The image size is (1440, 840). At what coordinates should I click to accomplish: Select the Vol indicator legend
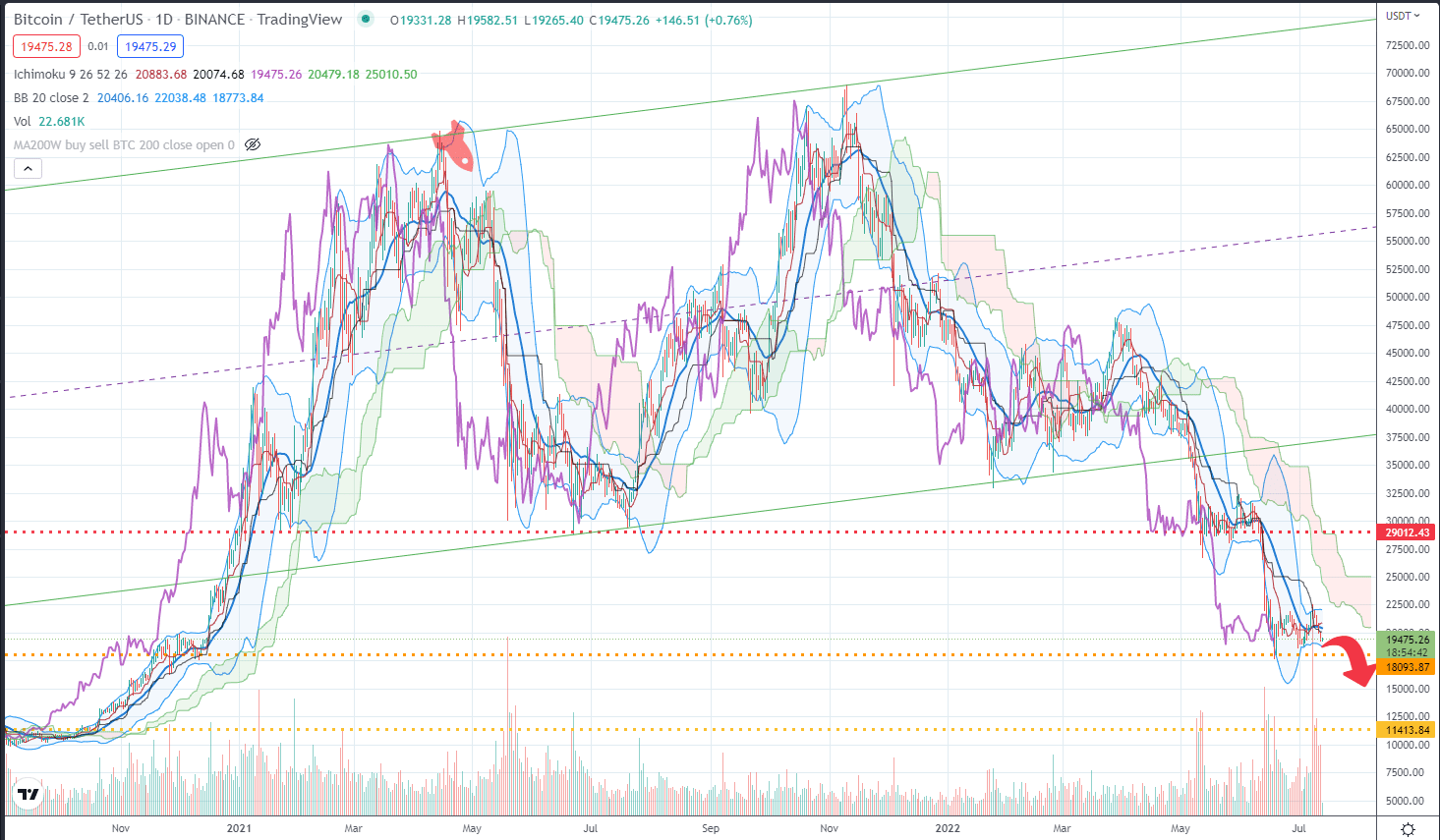[x=22, y=121]
